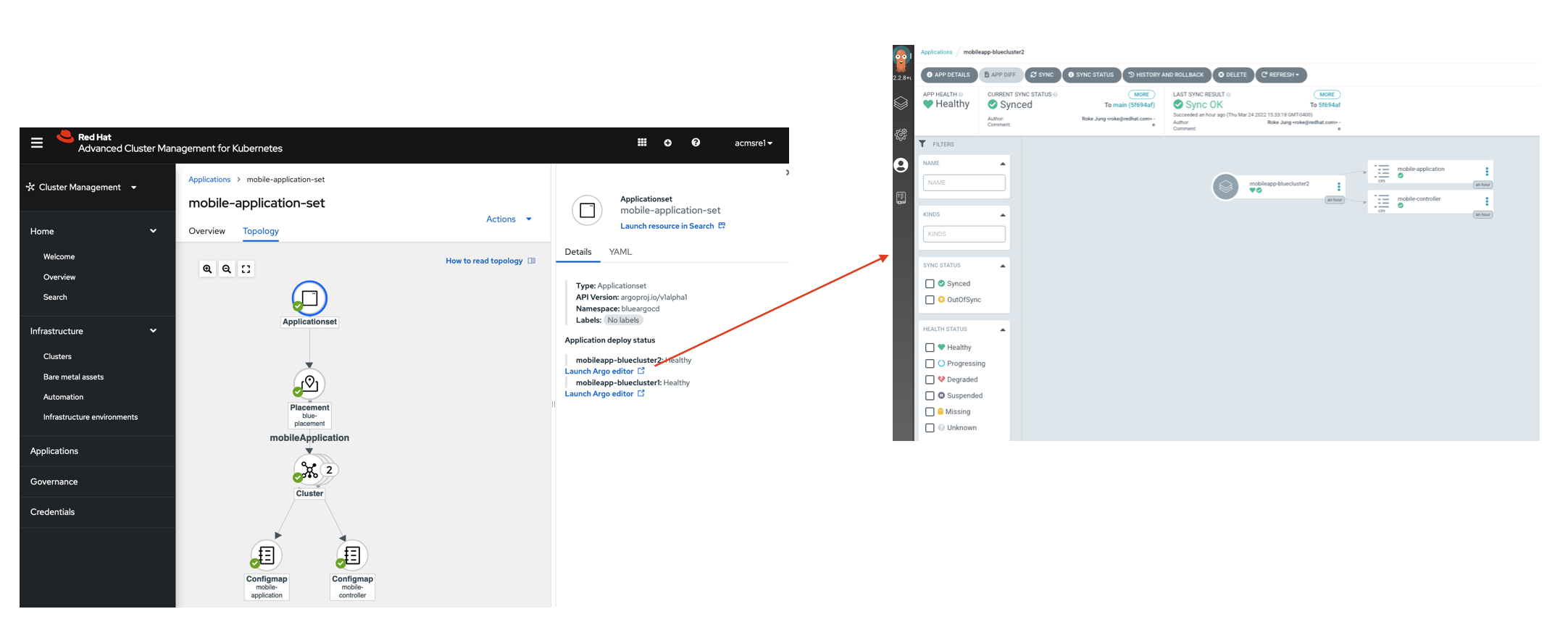Open mobile-application resource kebab menu
The height and width of the screenshot is (622, 1568).
pos(1487,172)
